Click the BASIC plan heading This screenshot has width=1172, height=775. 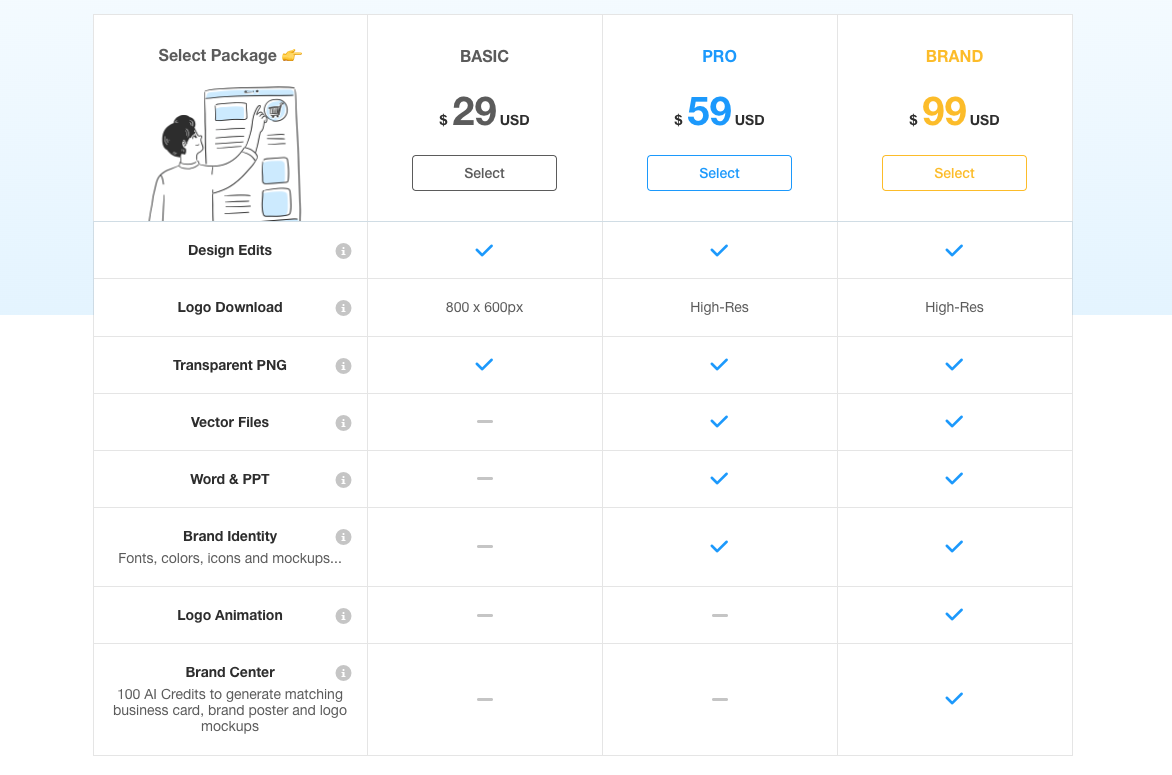click(484, 57)
